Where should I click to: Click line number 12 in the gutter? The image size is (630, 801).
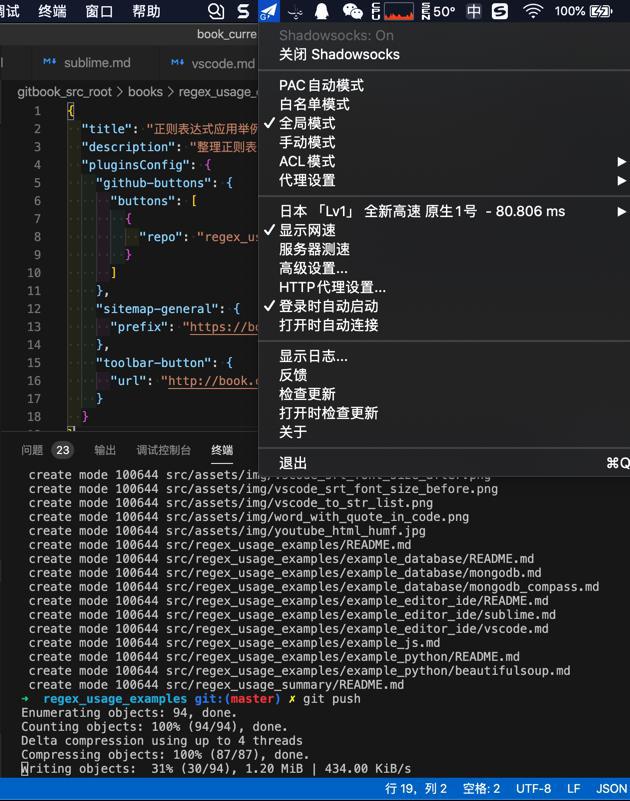point(34,309)
